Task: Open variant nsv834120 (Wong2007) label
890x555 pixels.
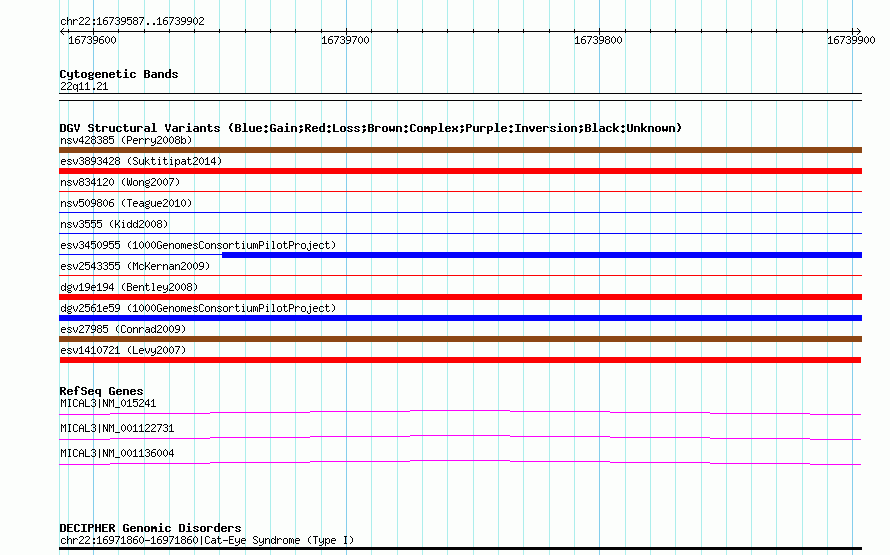Action: (120, 182)
